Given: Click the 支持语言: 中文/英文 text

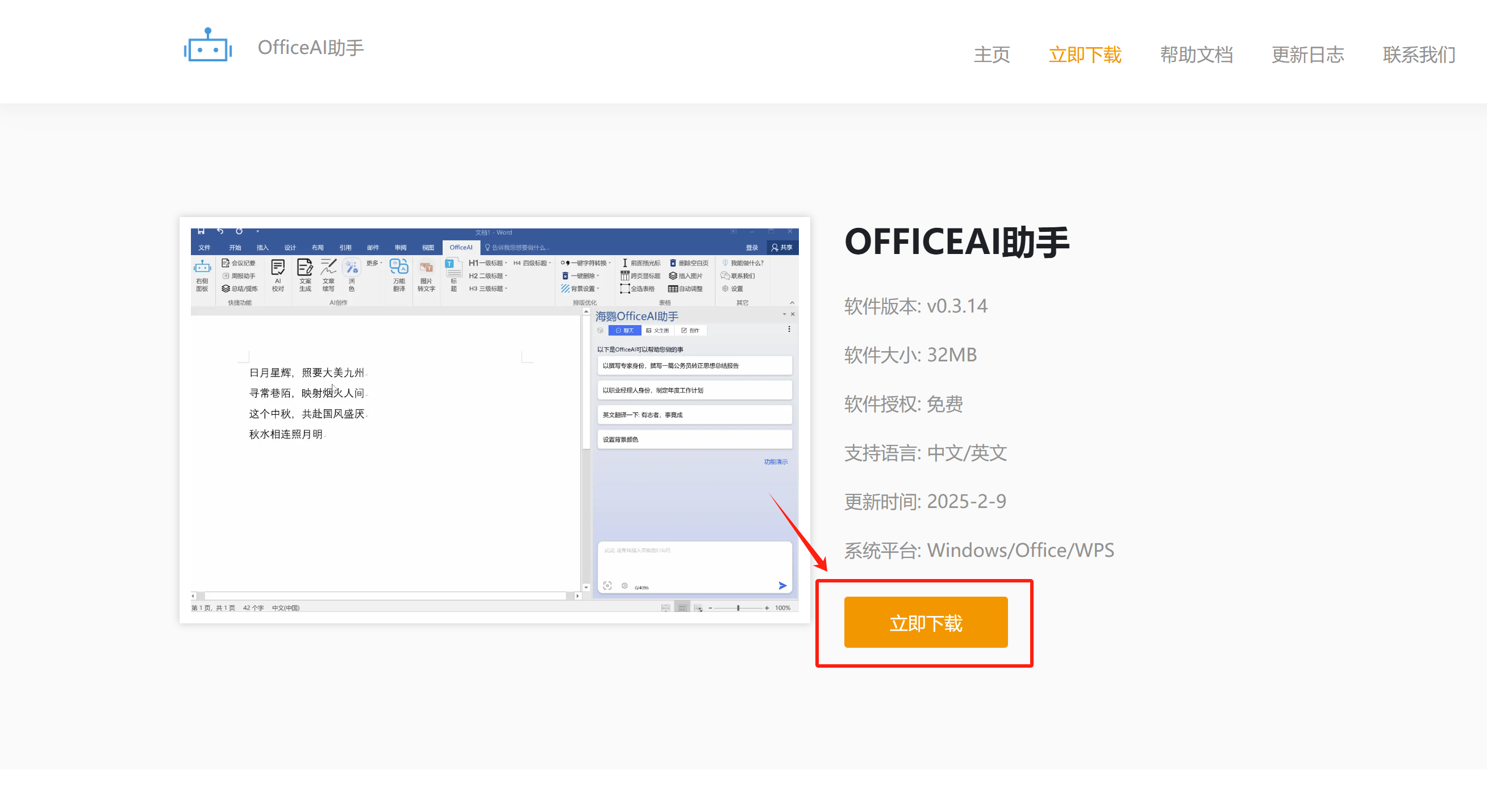Looking at the screenshot, I should click(926, 453).
